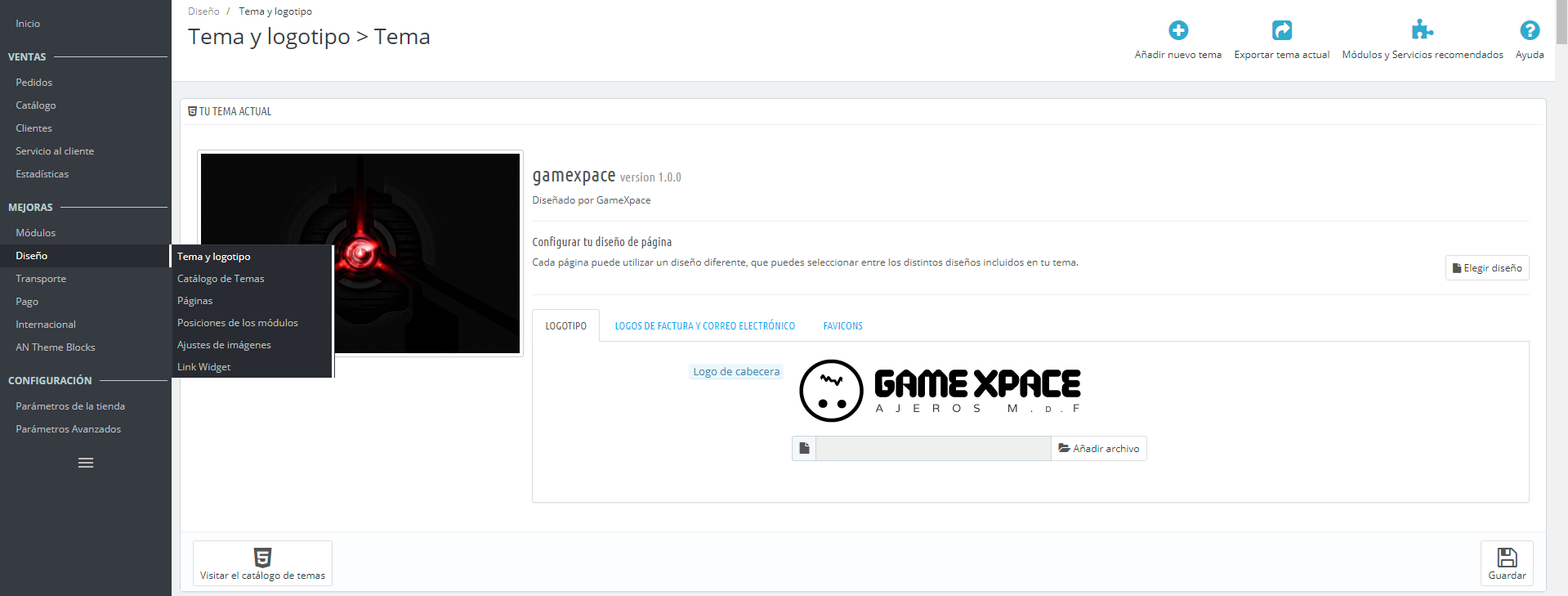
Task: Click the Guardar floppy disk icon
Action: (1507, 558)
